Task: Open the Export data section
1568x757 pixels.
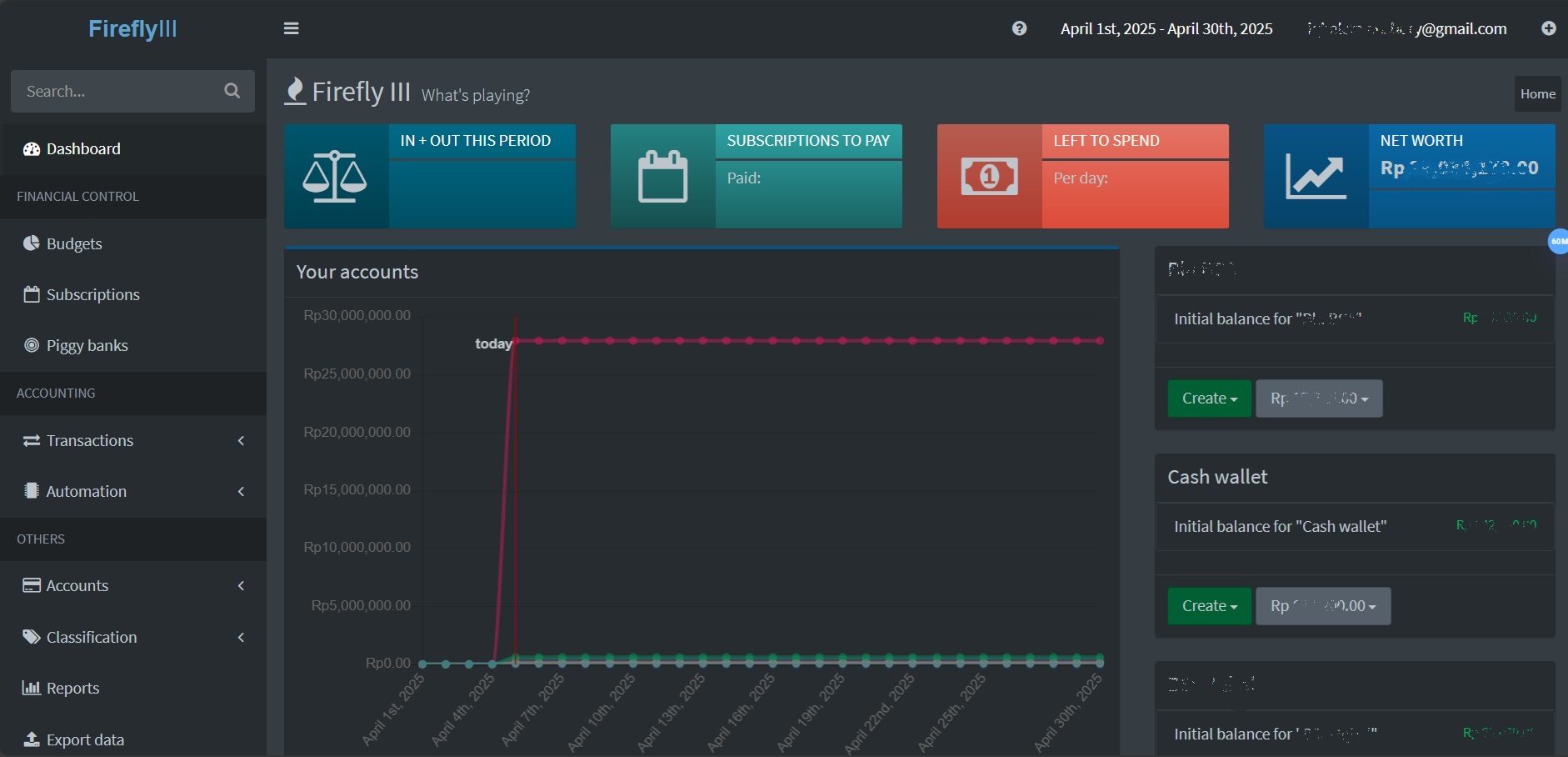Action: tap(83, 739)
